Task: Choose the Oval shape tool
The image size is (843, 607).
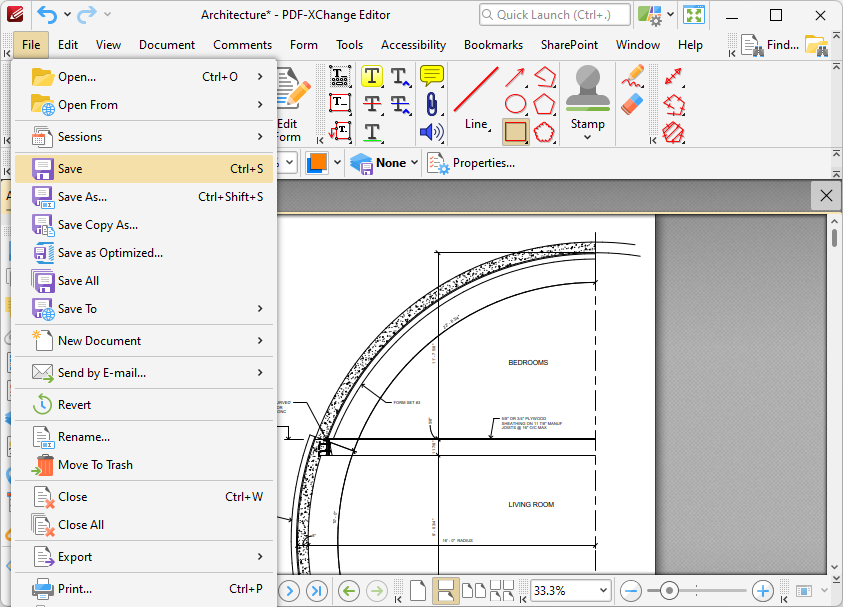Action: click(515, 104)
